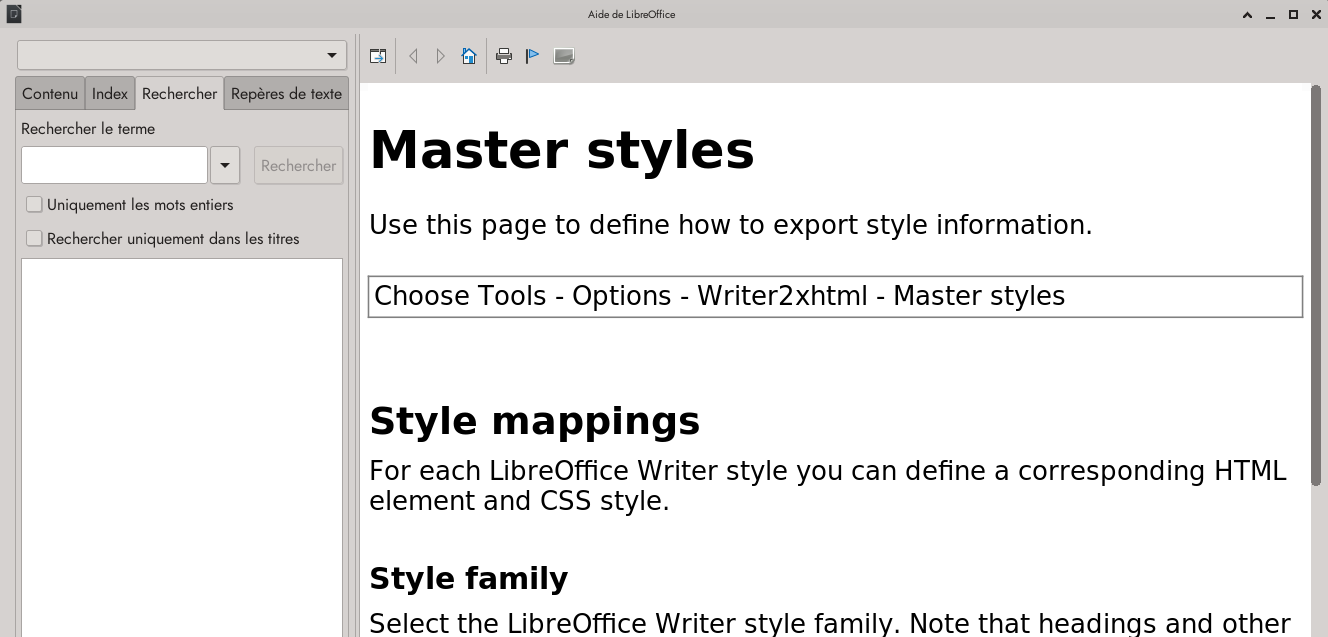Click the find on this page icon

pyautogui.click(x=564, y=56)
